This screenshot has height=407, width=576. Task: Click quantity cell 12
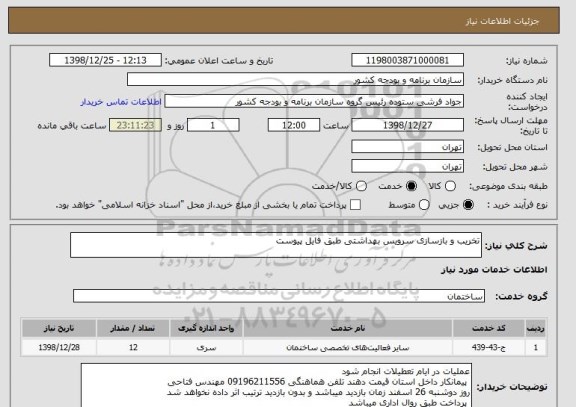click(133, 347)
